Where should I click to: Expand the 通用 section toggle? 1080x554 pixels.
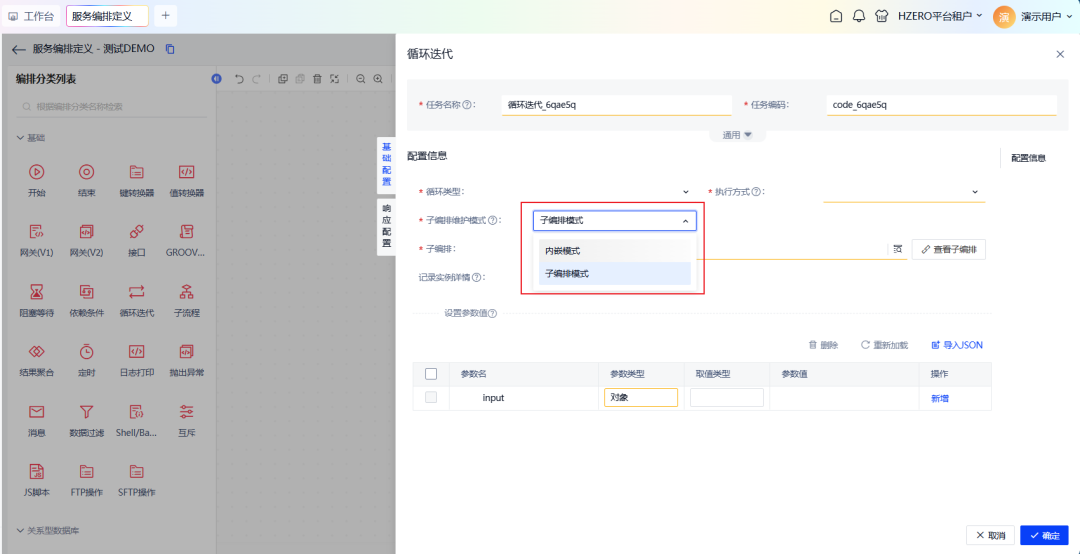point(737,135)
